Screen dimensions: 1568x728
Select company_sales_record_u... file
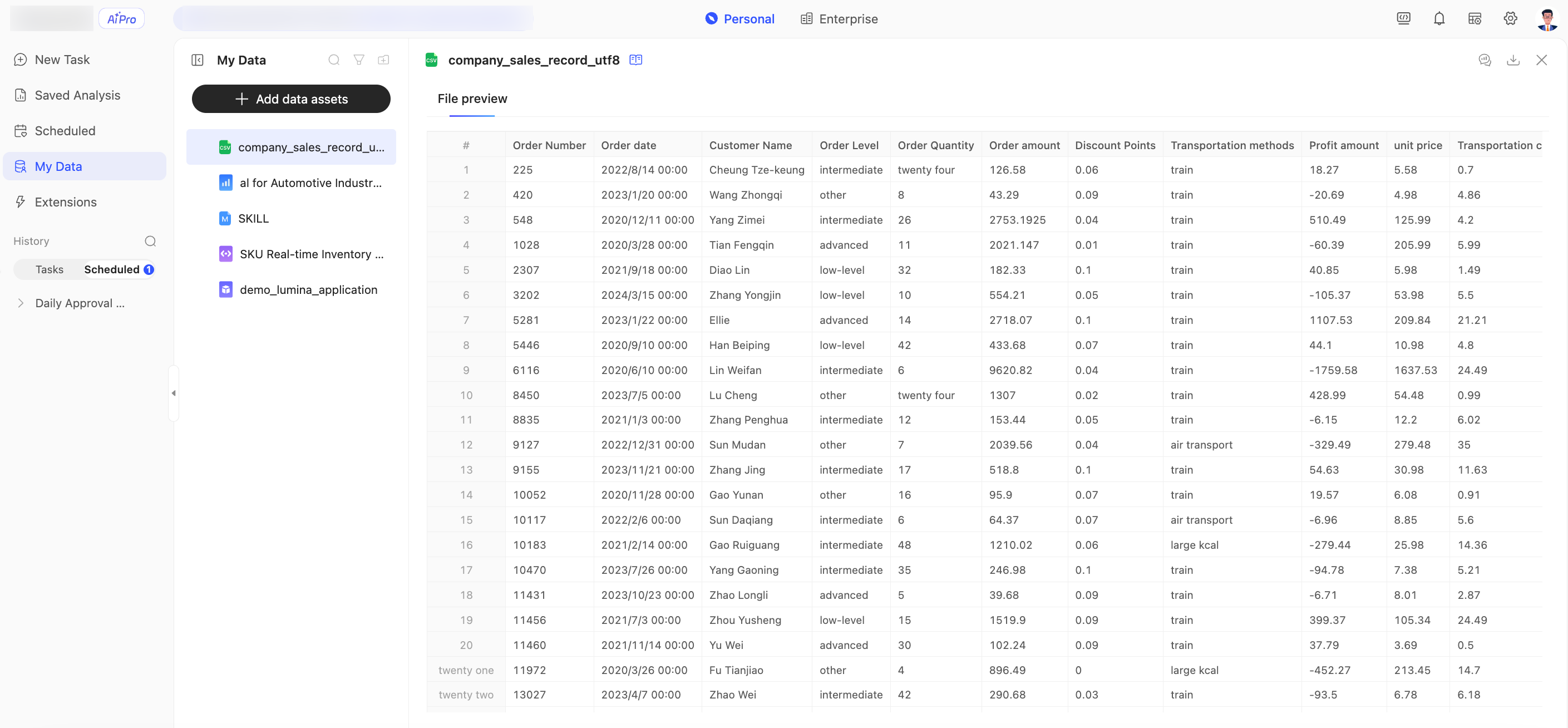point(291,147)
